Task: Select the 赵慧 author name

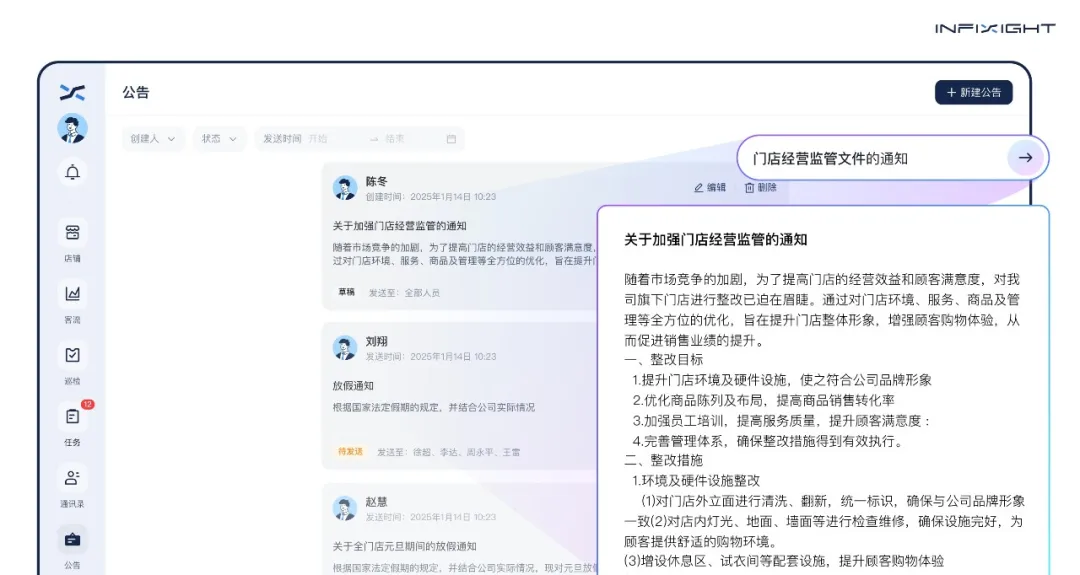Action: pos(377,501)
